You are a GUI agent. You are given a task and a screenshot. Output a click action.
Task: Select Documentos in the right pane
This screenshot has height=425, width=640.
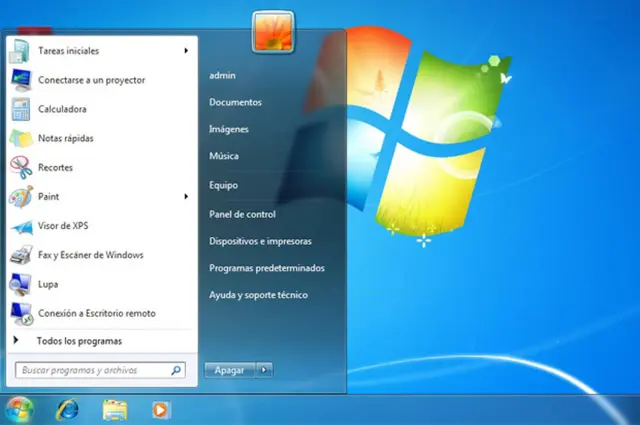point(235,102)
